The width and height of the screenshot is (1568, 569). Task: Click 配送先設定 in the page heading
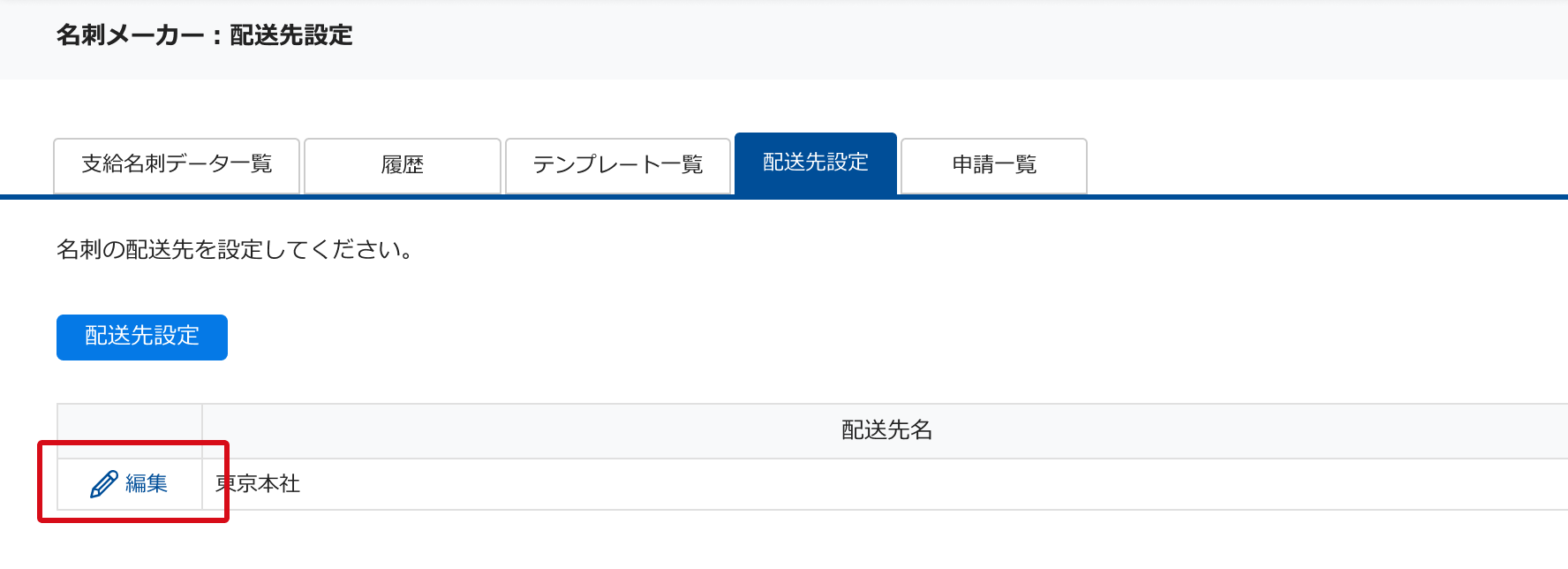point(291,35)
